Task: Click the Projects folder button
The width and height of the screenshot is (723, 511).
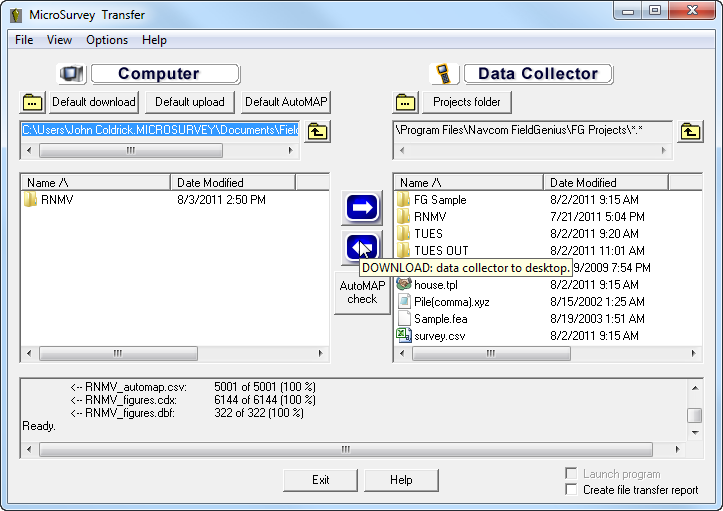Action: 467,102
